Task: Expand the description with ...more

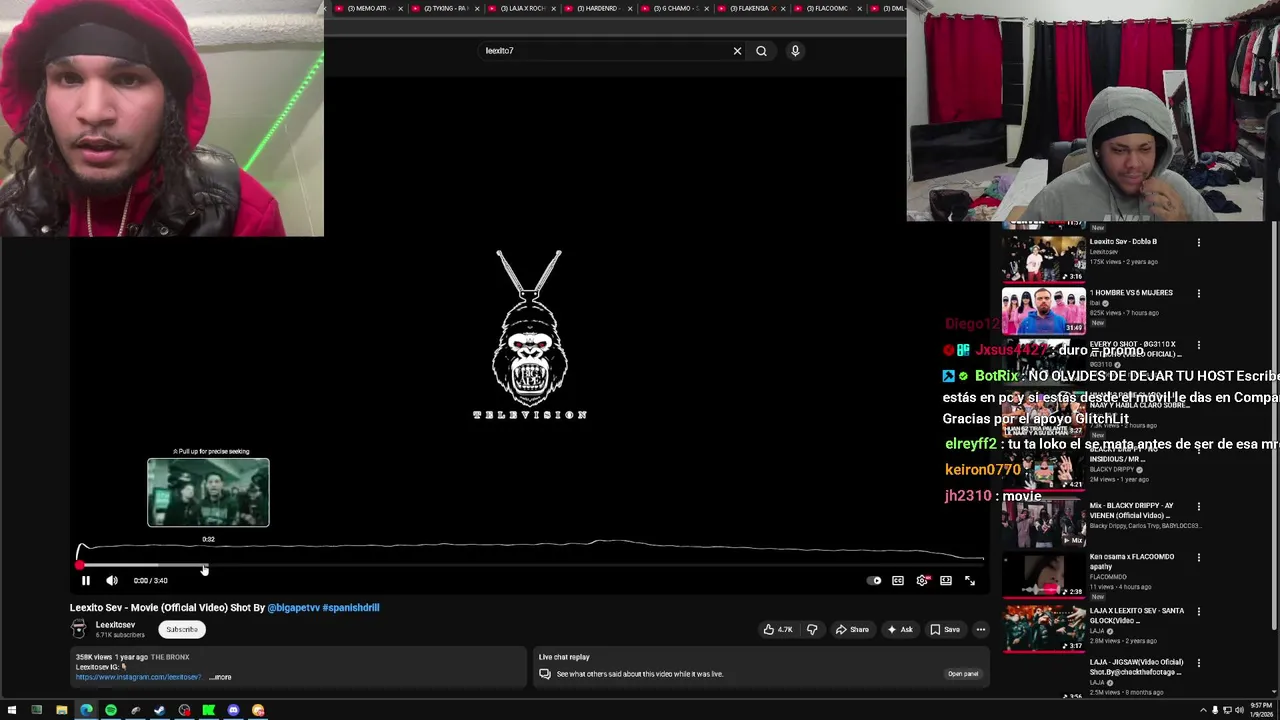Action: [220, 677]
